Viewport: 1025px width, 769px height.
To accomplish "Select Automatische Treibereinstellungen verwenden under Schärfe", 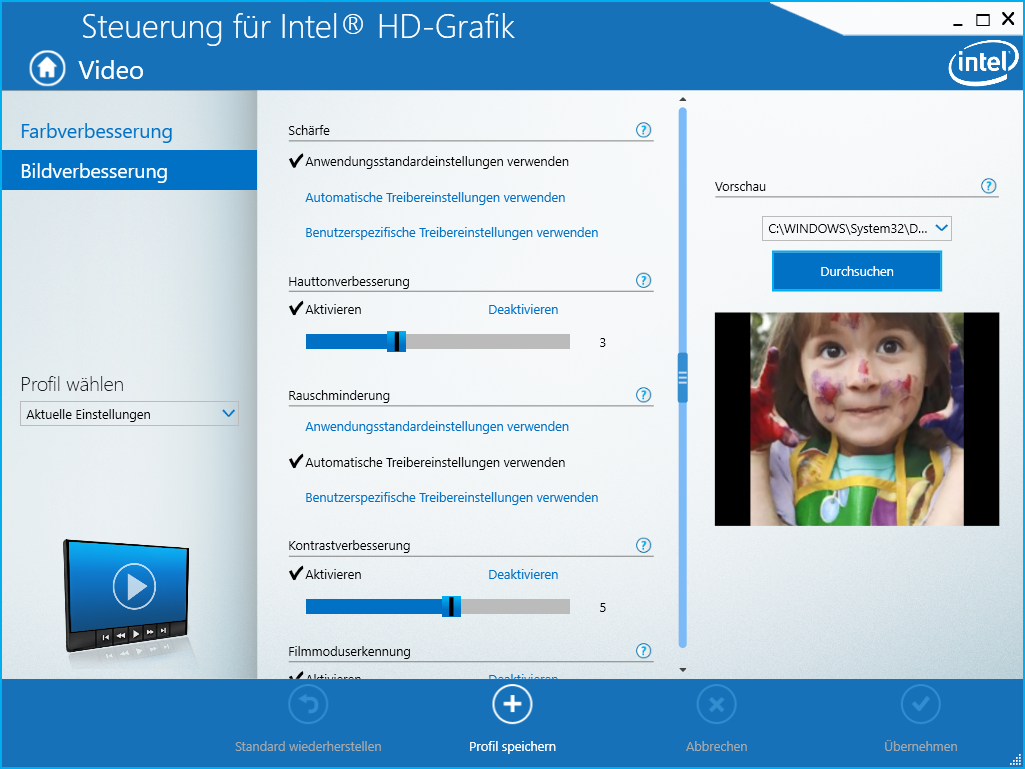I will tap(435, 197).
